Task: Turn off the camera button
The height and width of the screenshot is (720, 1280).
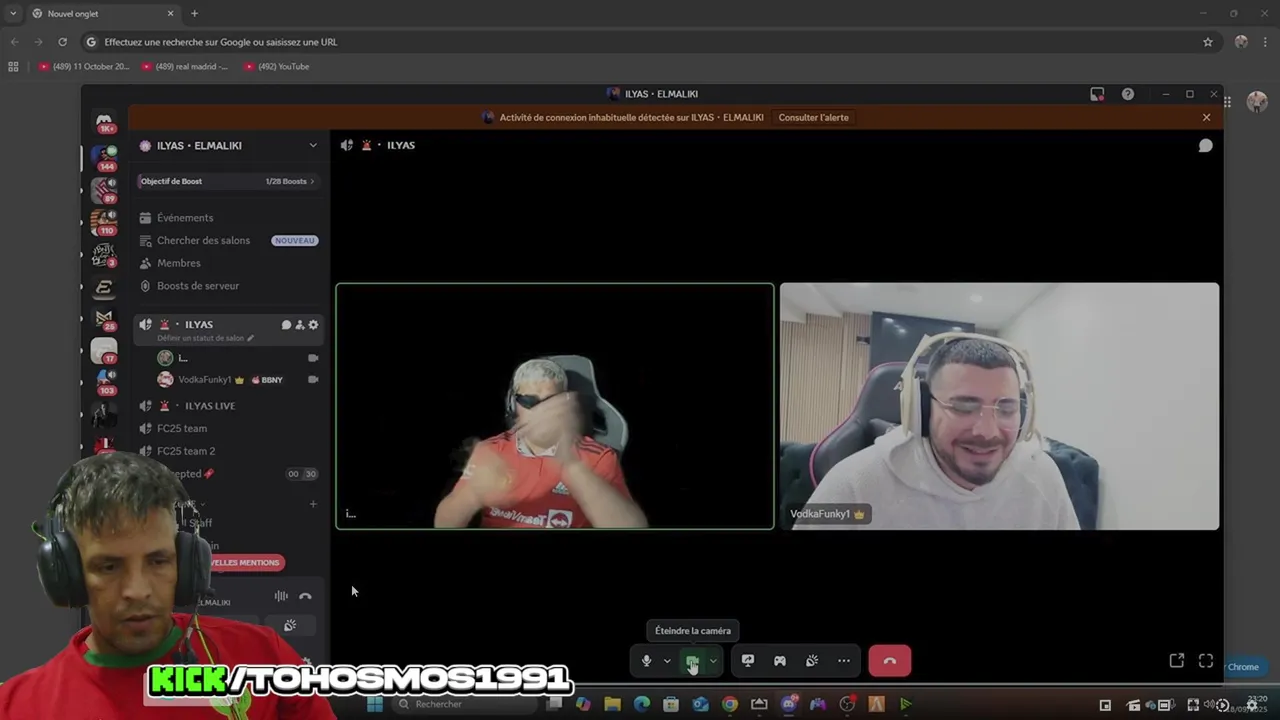Action: pyautogui.click(x=692, y=661)
